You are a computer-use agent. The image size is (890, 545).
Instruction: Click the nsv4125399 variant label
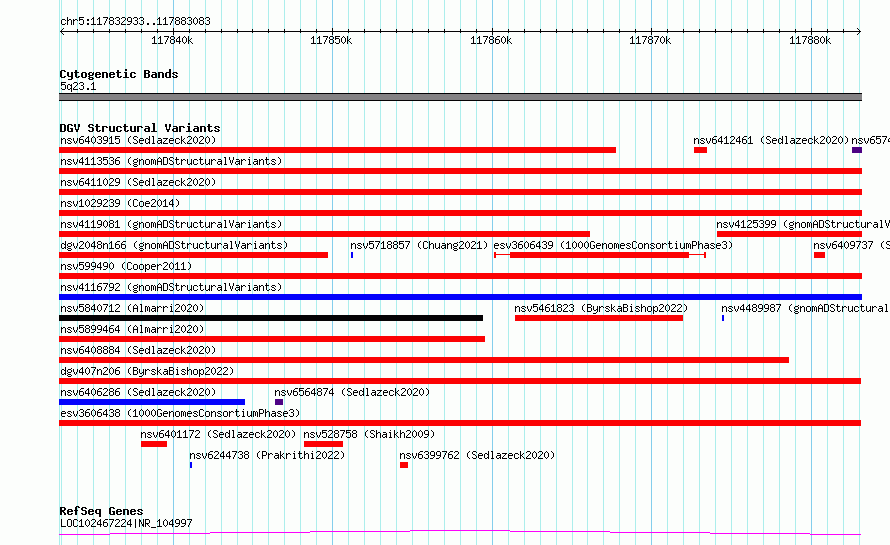(x=803, y=224)
